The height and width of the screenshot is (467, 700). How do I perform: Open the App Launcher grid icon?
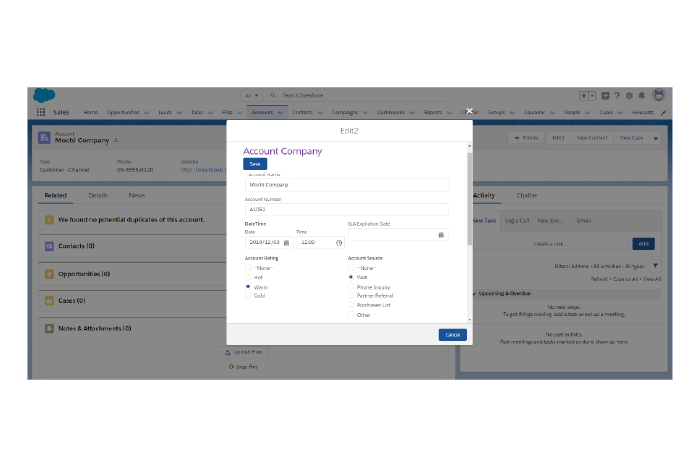coord(41,112)
